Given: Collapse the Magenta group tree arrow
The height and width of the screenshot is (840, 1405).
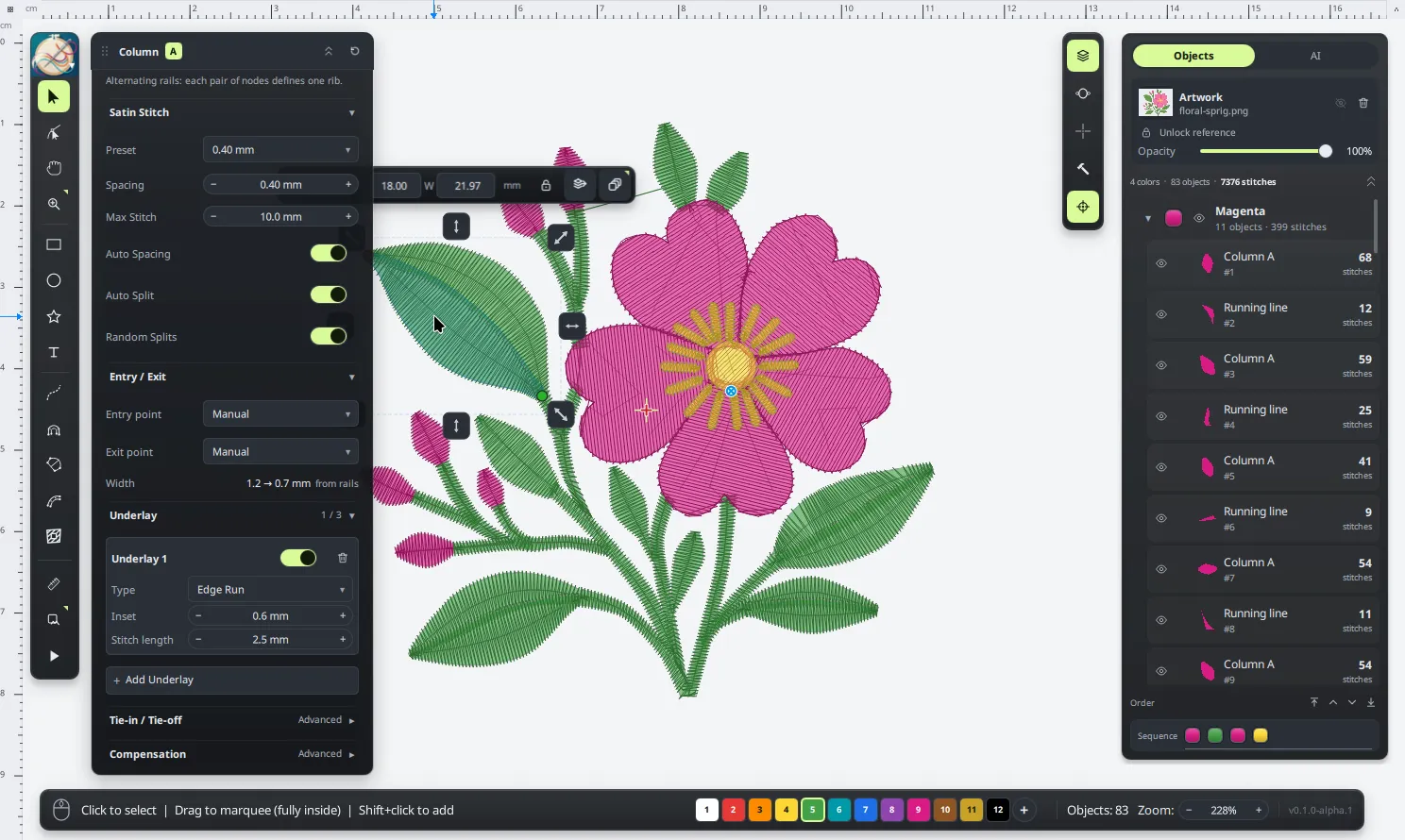Looking at the screenshot, I should (1148, 218).
